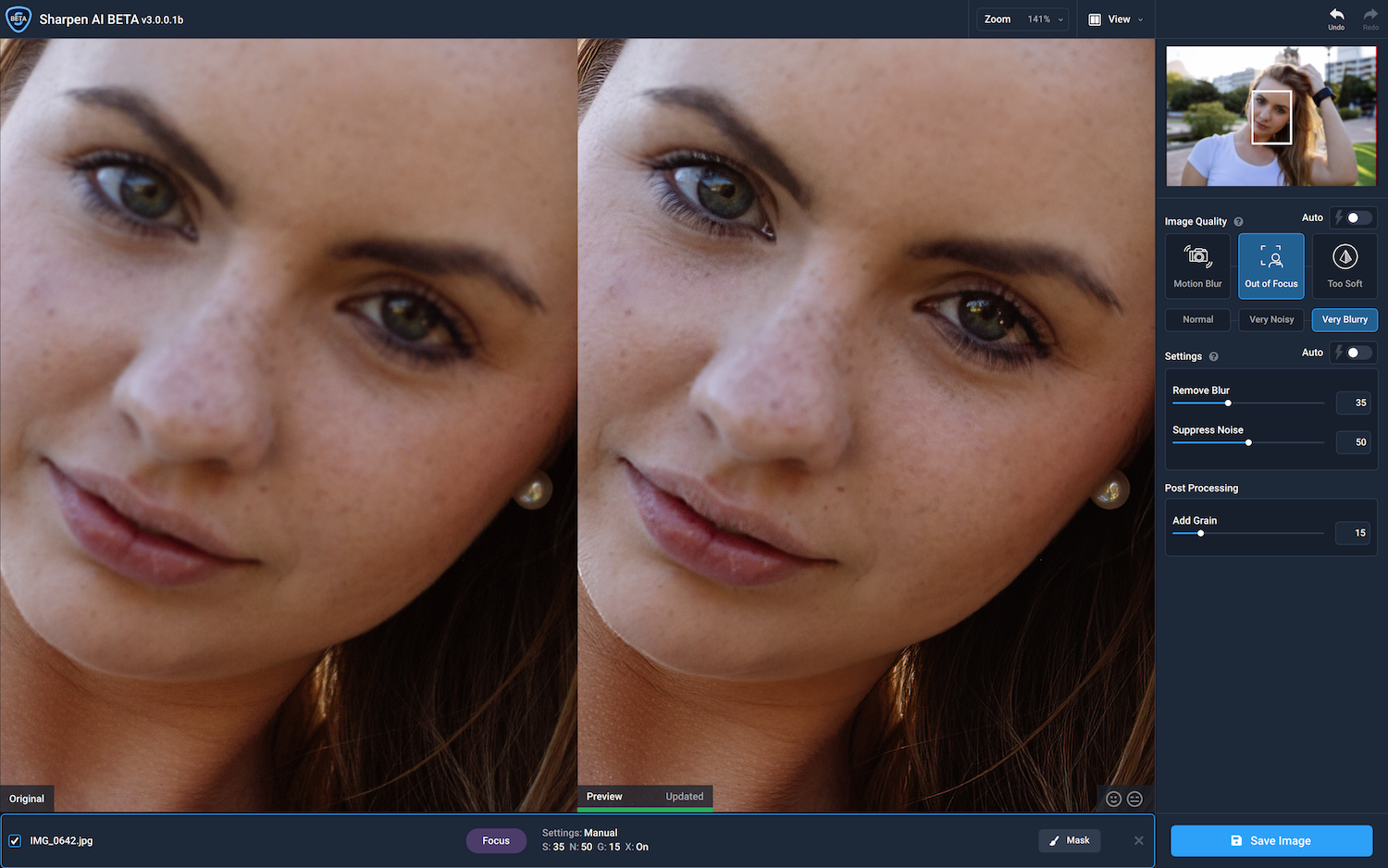Click the Save Image button
The image size is (1388, 868).
click(1271, 841)
